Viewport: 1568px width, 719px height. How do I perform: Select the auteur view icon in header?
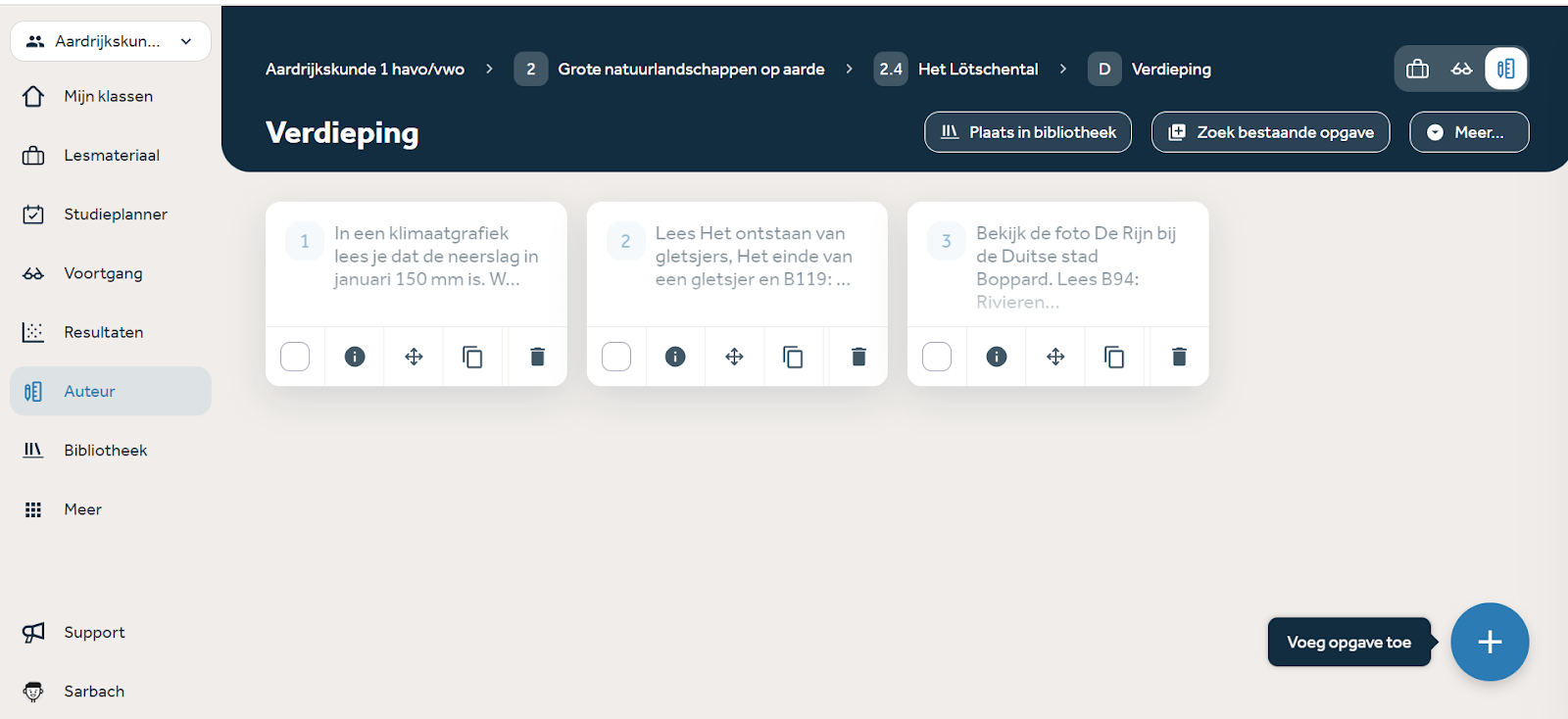pos(1506,69)
